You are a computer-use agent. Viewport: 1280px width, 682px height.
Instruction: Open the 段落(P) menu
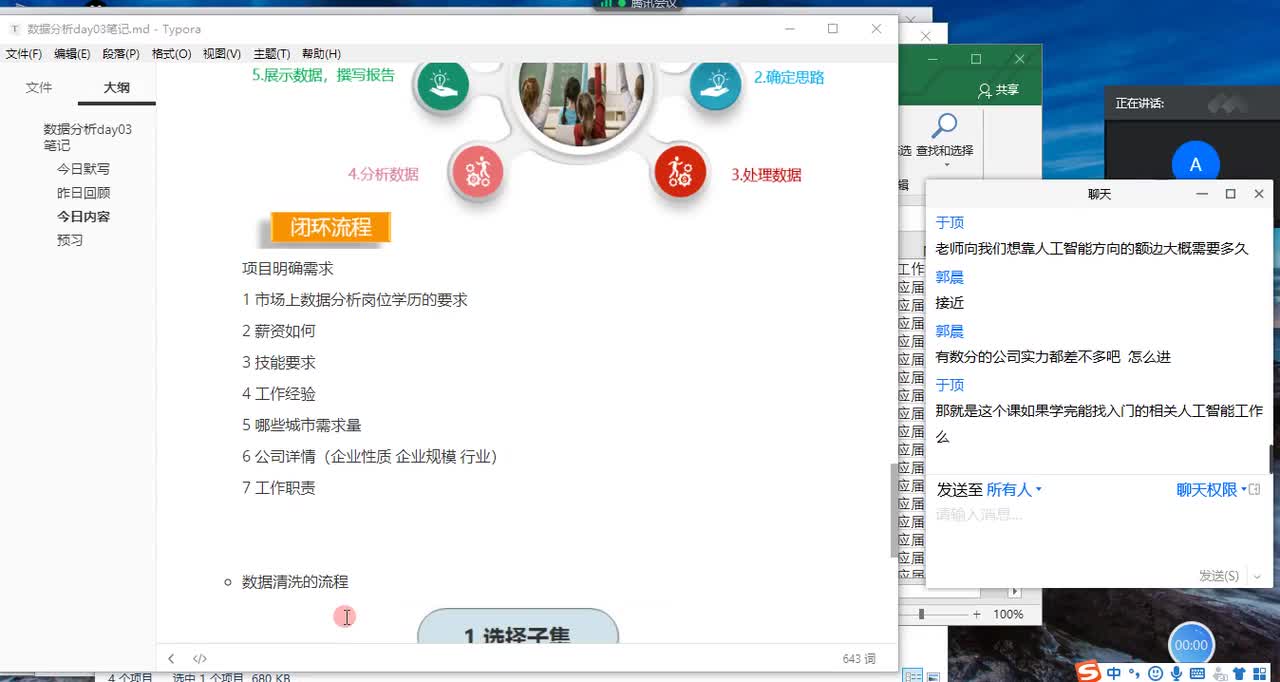tap(121, 54)
